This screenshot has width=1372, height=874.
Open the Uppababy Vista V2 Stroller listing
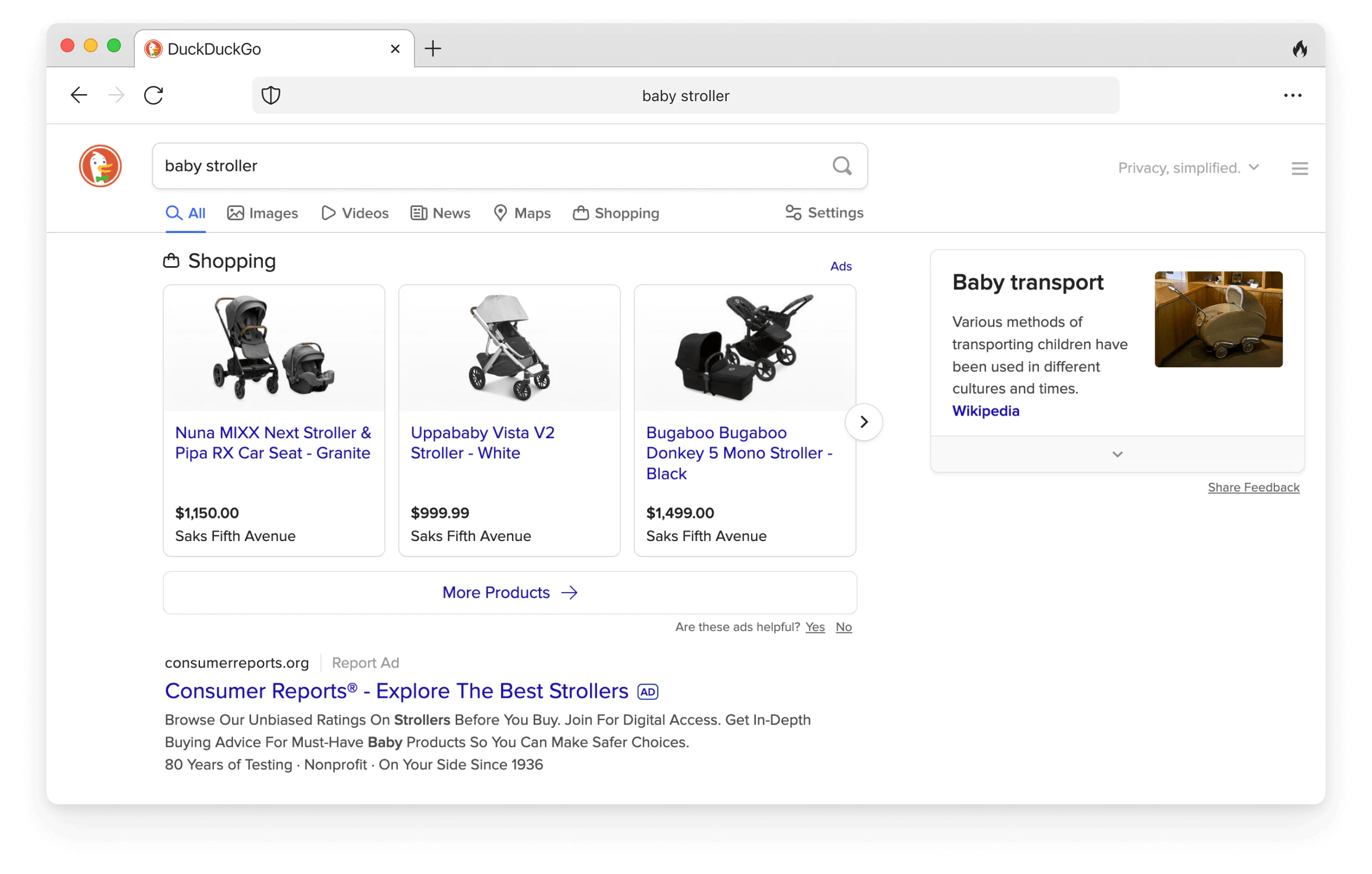tap(483, 442)
